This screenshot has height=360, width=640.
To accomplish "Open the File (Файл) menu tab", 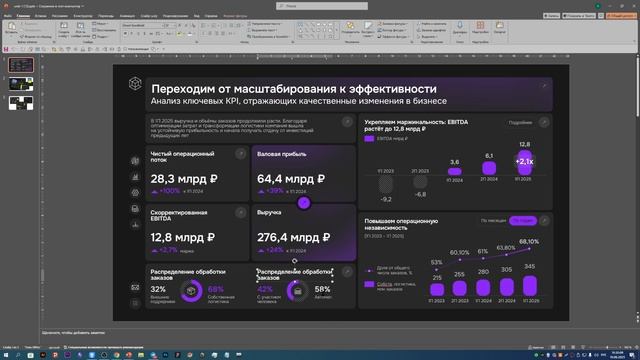I will [x=8, y=16].
